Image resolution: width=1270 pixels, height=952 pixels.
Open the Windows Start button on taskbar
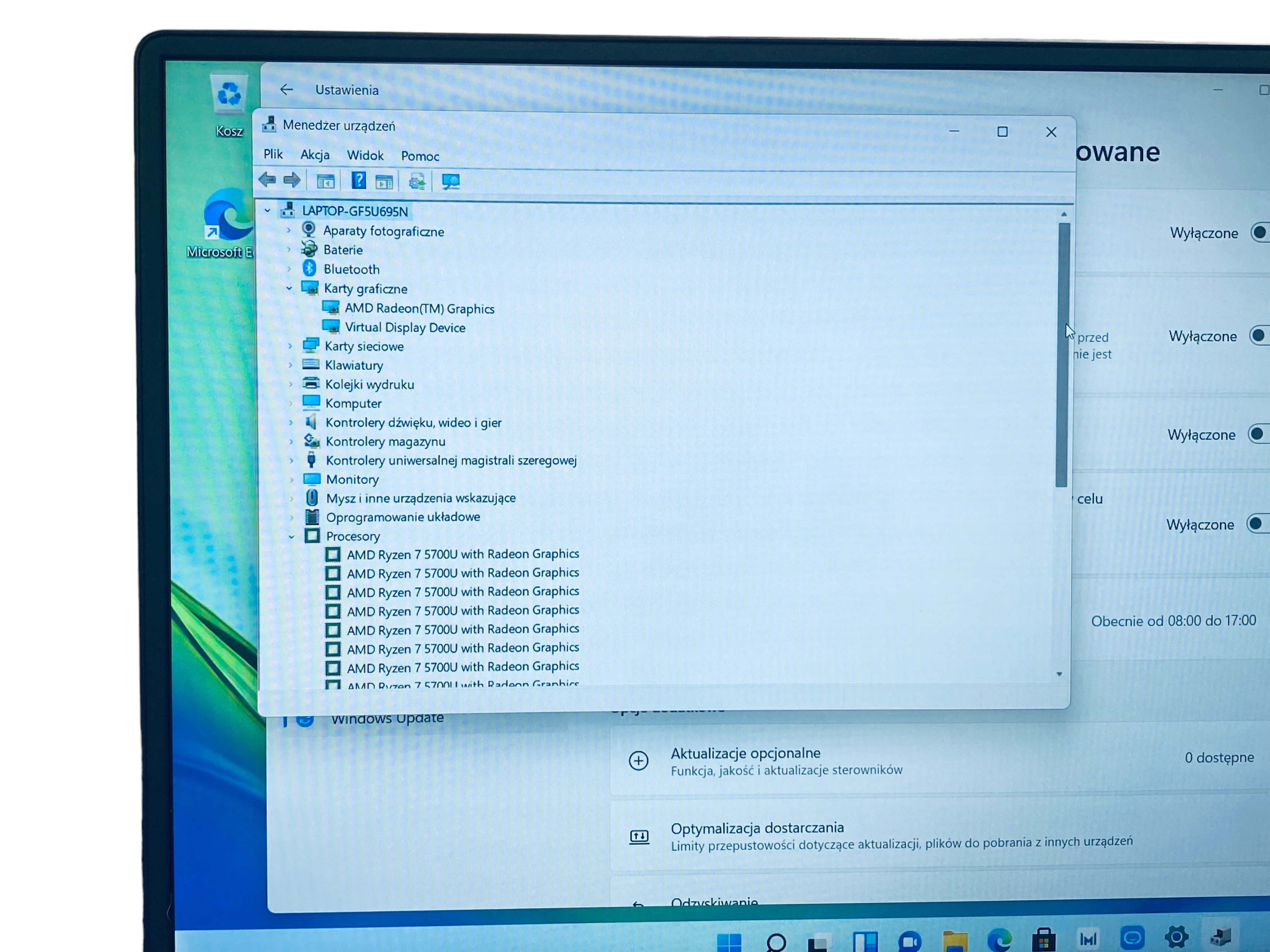tap(730, 942)
